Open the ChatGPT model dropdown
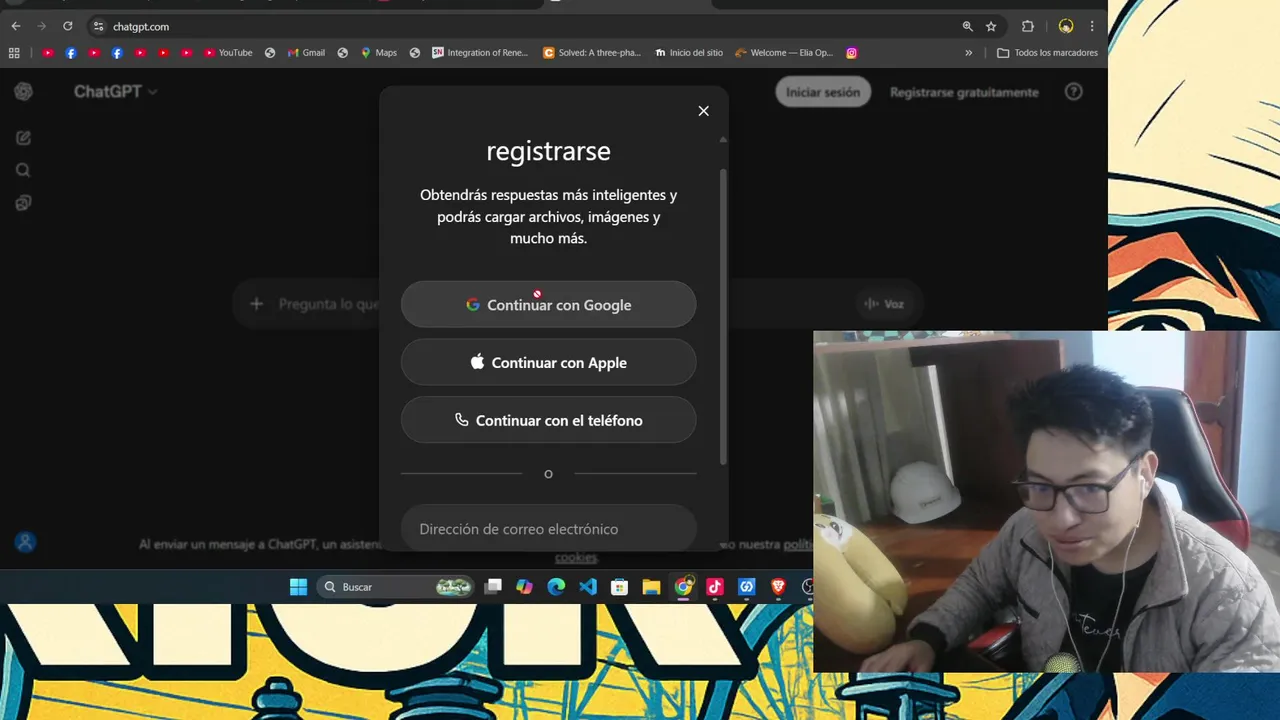The height and width of the screenshot is (720, 1280). [x=115, y=92]
